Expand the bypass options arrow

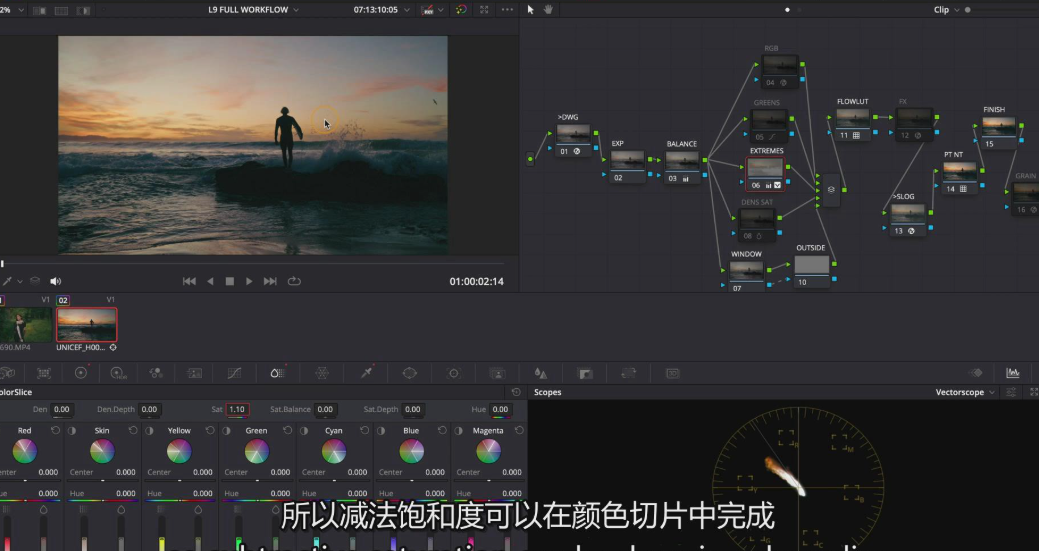pos(441,10)
